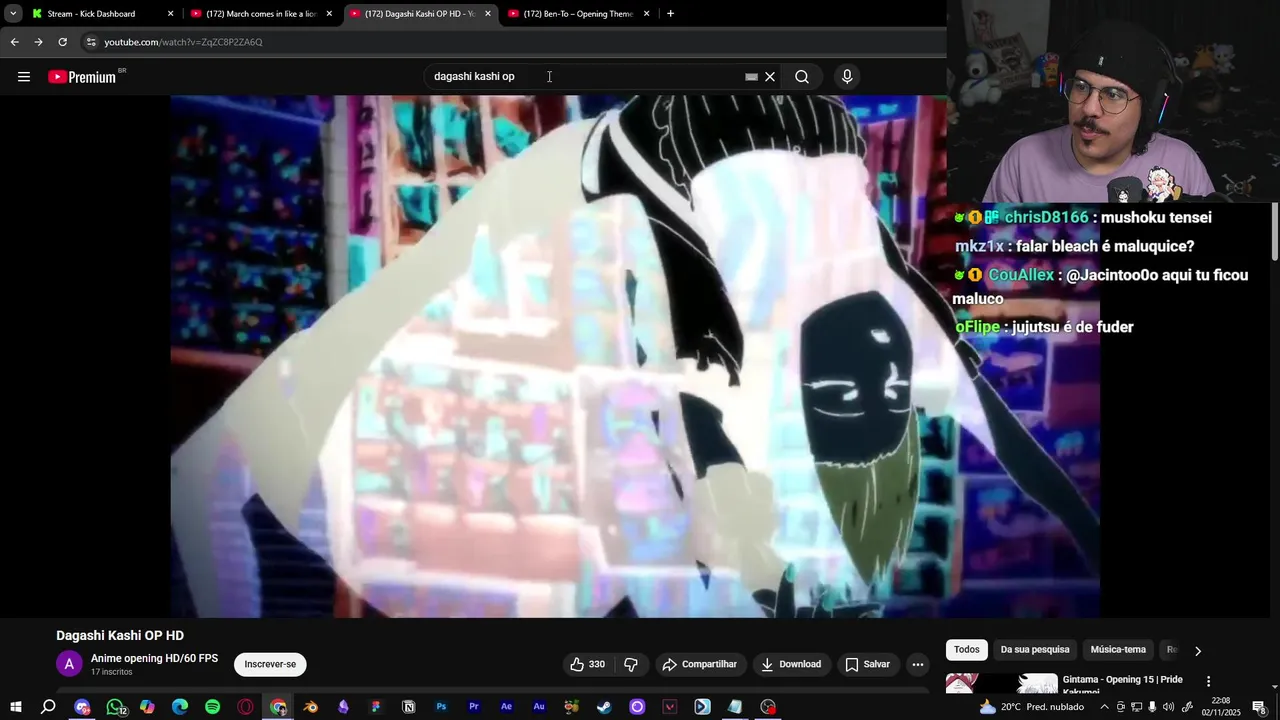Open Figma from the taskbar
This screenshot has height=720, width=1280.
point(376,707)
